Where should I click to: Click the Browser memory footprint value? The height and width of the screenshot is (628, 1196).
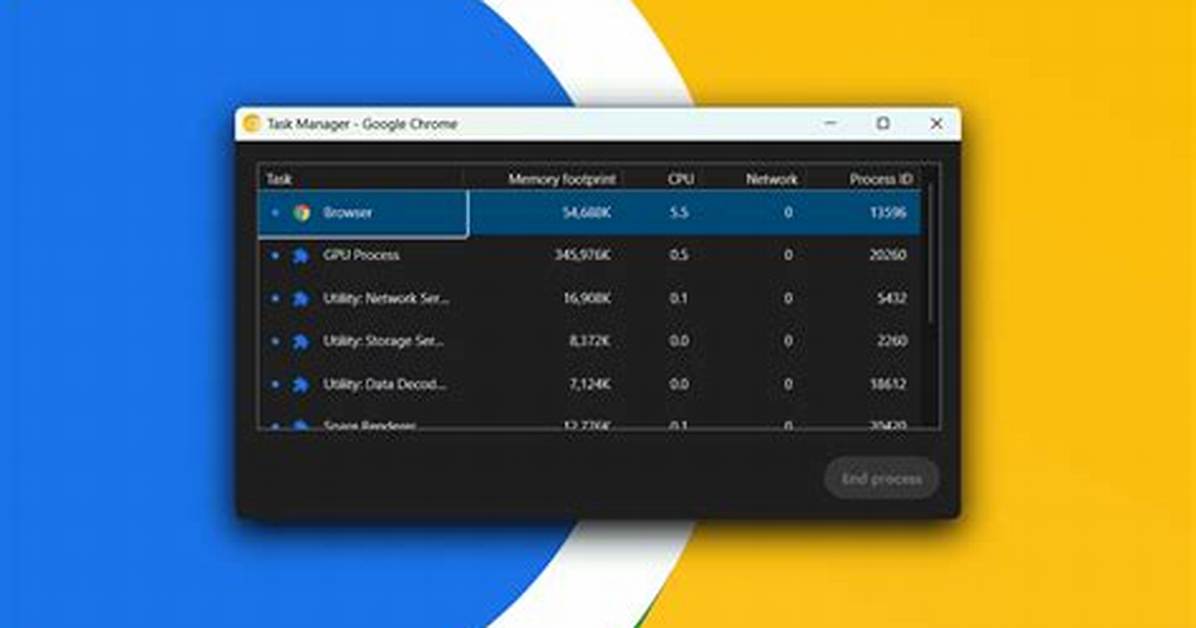(x=587, y=213)
